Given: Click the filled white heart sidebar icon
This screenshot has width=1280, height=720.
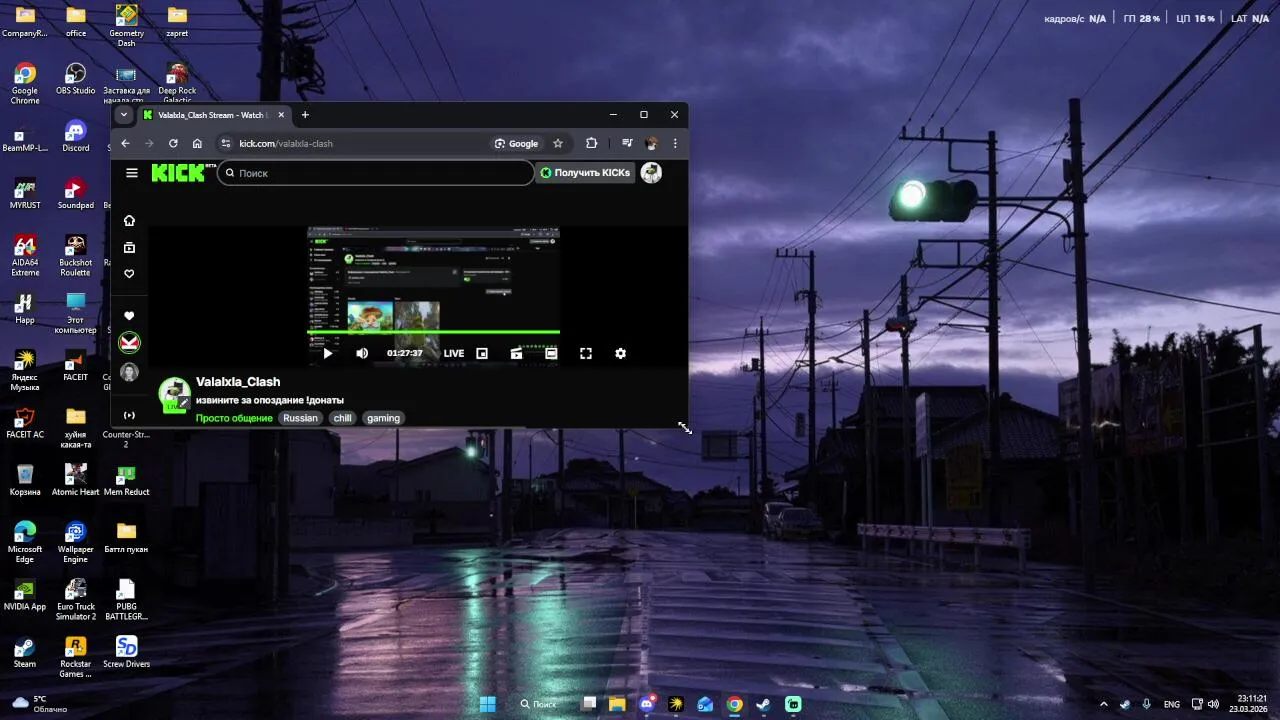Looking at the screenshot, I should pos(129,316).
